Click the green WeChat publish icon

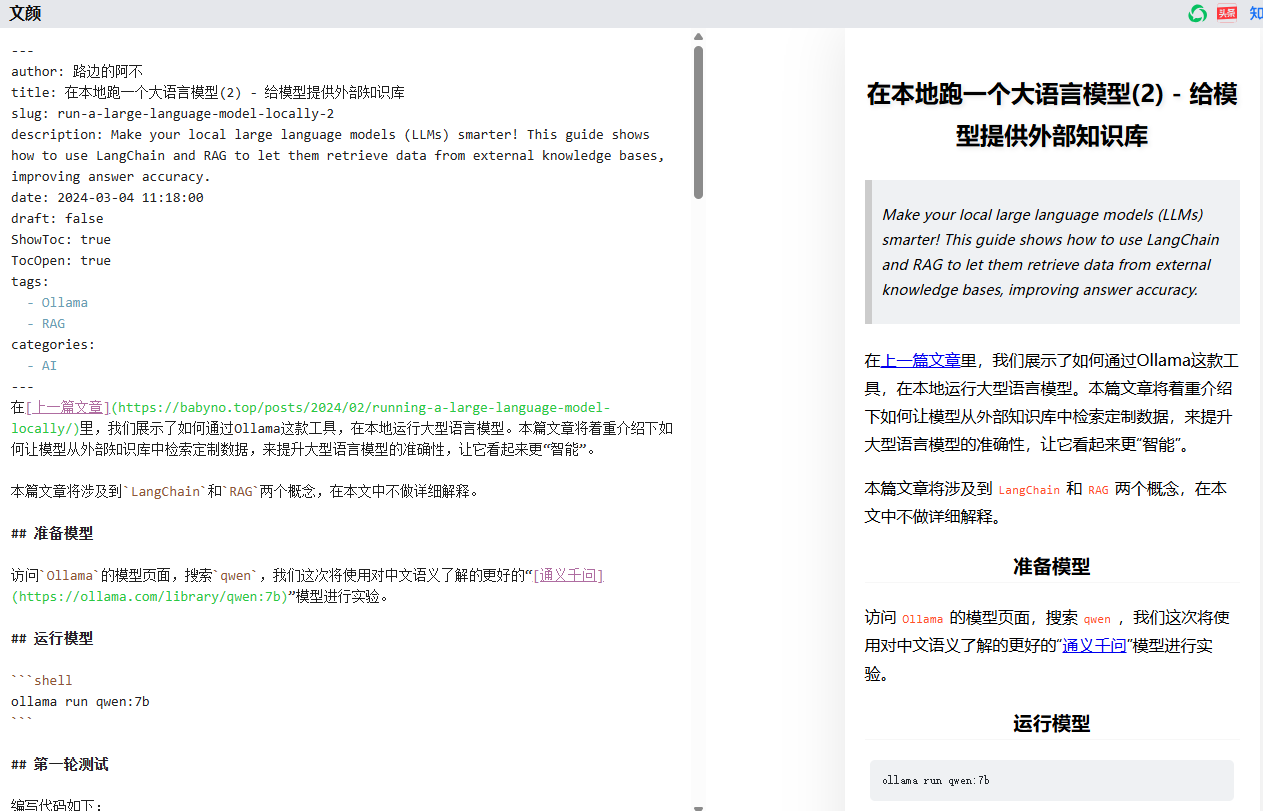[1197, 13]
